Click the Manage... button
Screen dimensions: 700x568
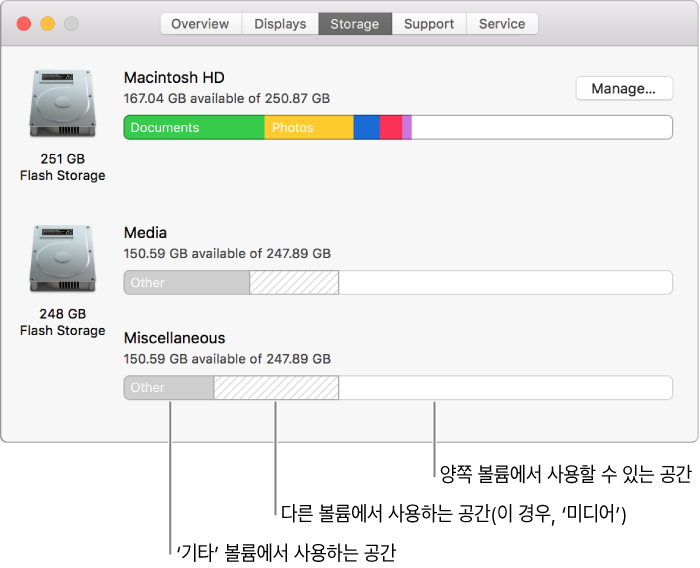point(624,88)
